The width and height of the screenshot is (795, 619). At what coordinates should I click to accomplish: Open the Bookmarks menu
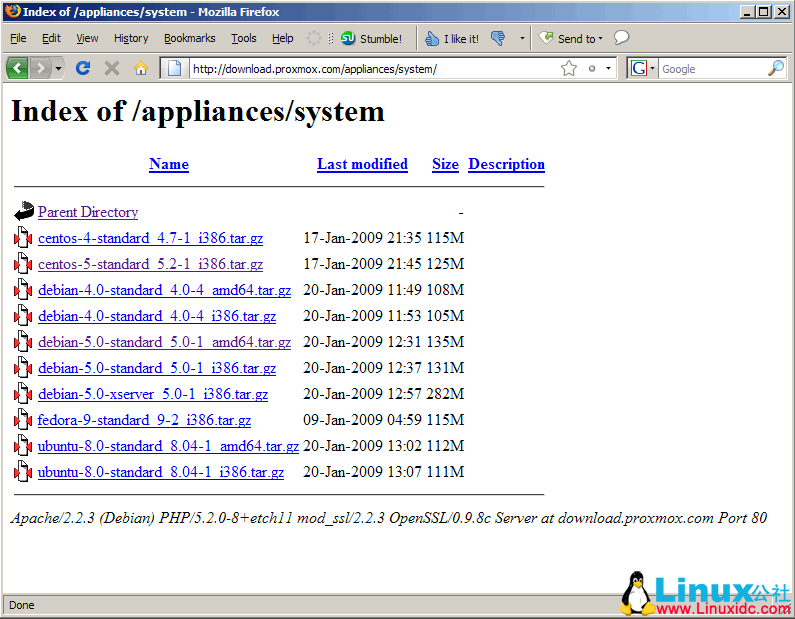click(189, 38)
